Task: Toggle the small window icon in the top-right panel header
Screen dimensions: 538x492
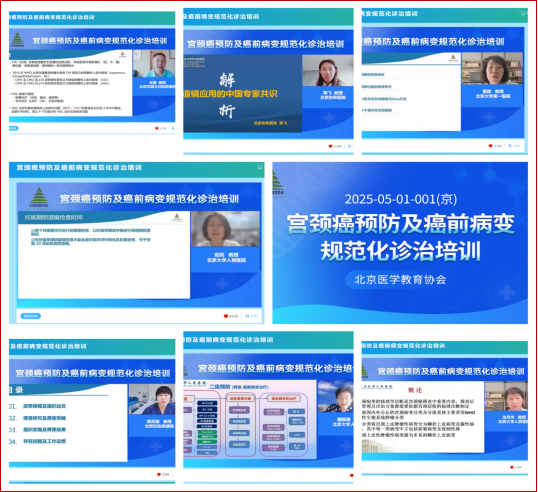Action: tap(523, 13)
